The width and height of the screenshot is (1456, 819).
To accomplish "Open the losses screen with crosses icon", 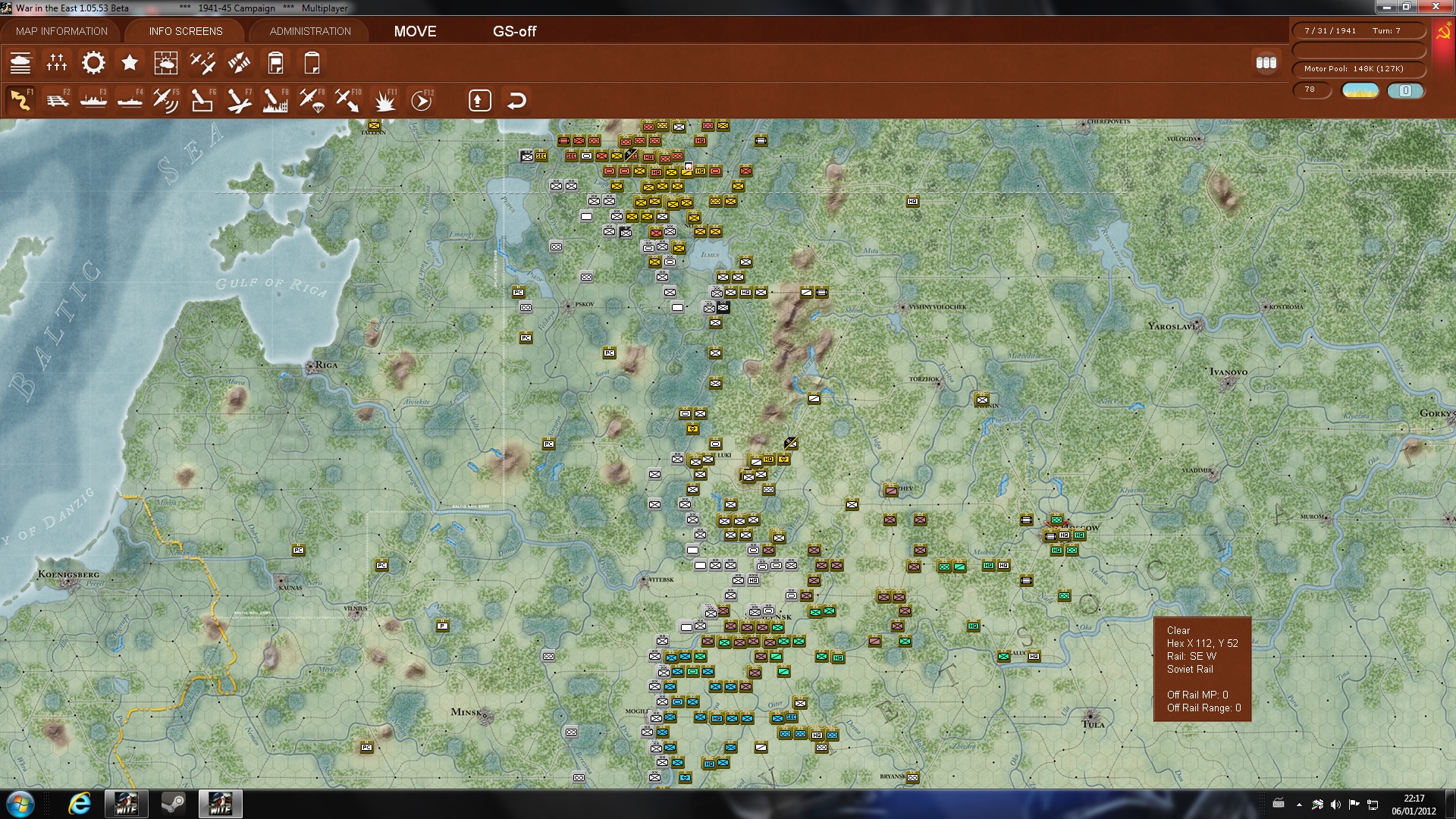I will (x=57, y=63).
